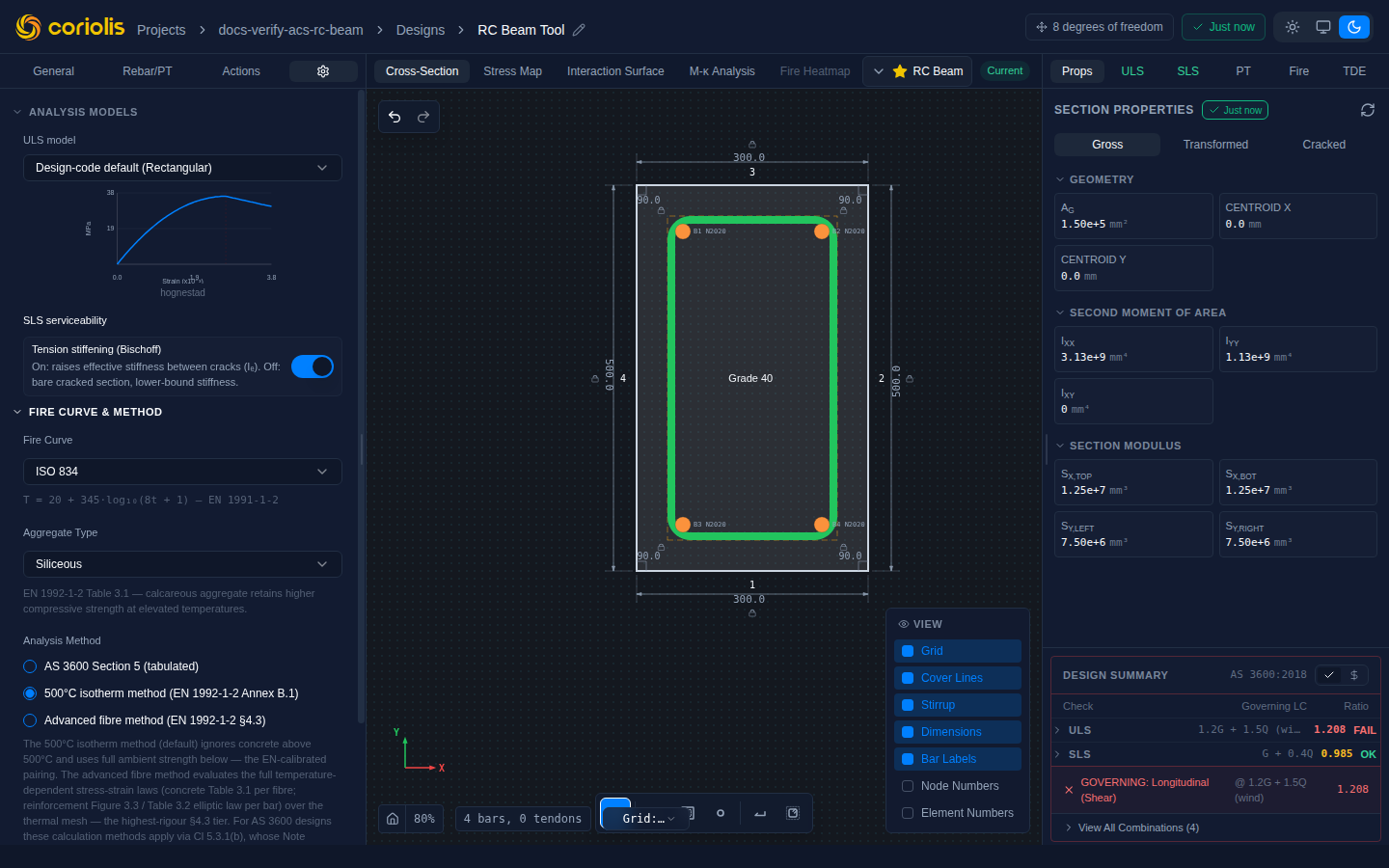Open ULS model dropdown
This screenshot has height=868, width=1389.
(182, 168)
